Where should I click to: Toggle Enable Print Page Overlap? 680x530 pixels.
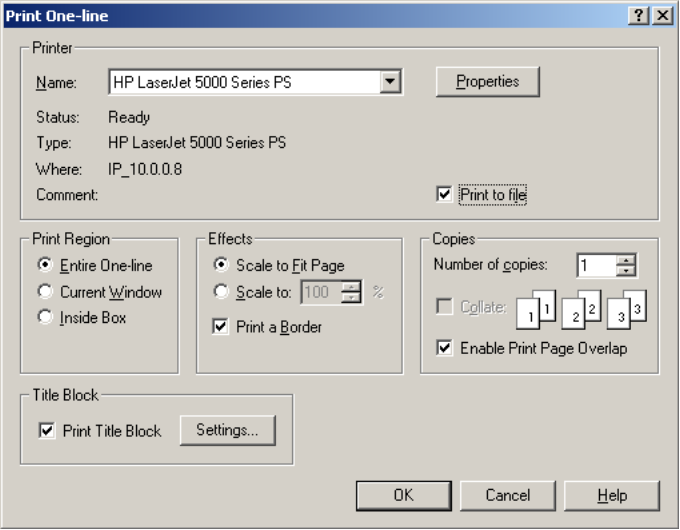click(444, 348)
